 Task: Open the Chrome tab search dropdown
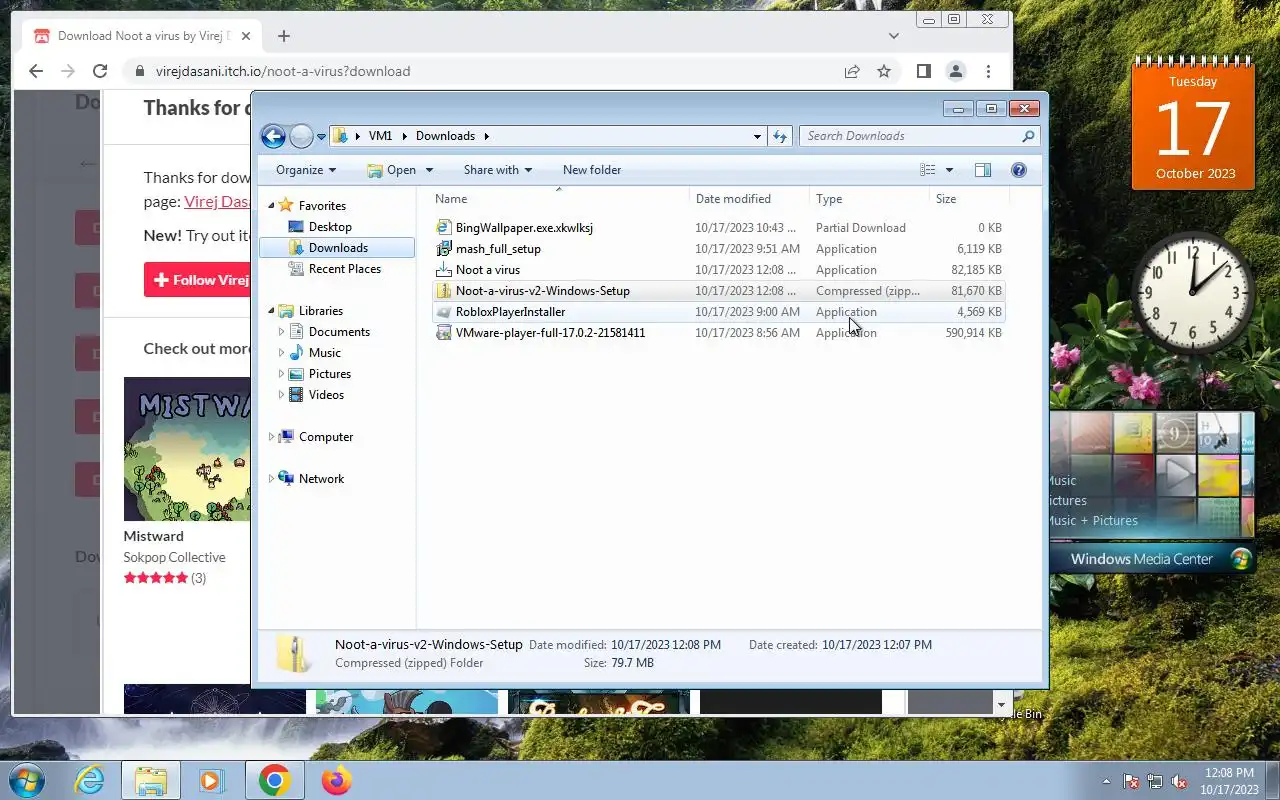(x=894, y=36)
